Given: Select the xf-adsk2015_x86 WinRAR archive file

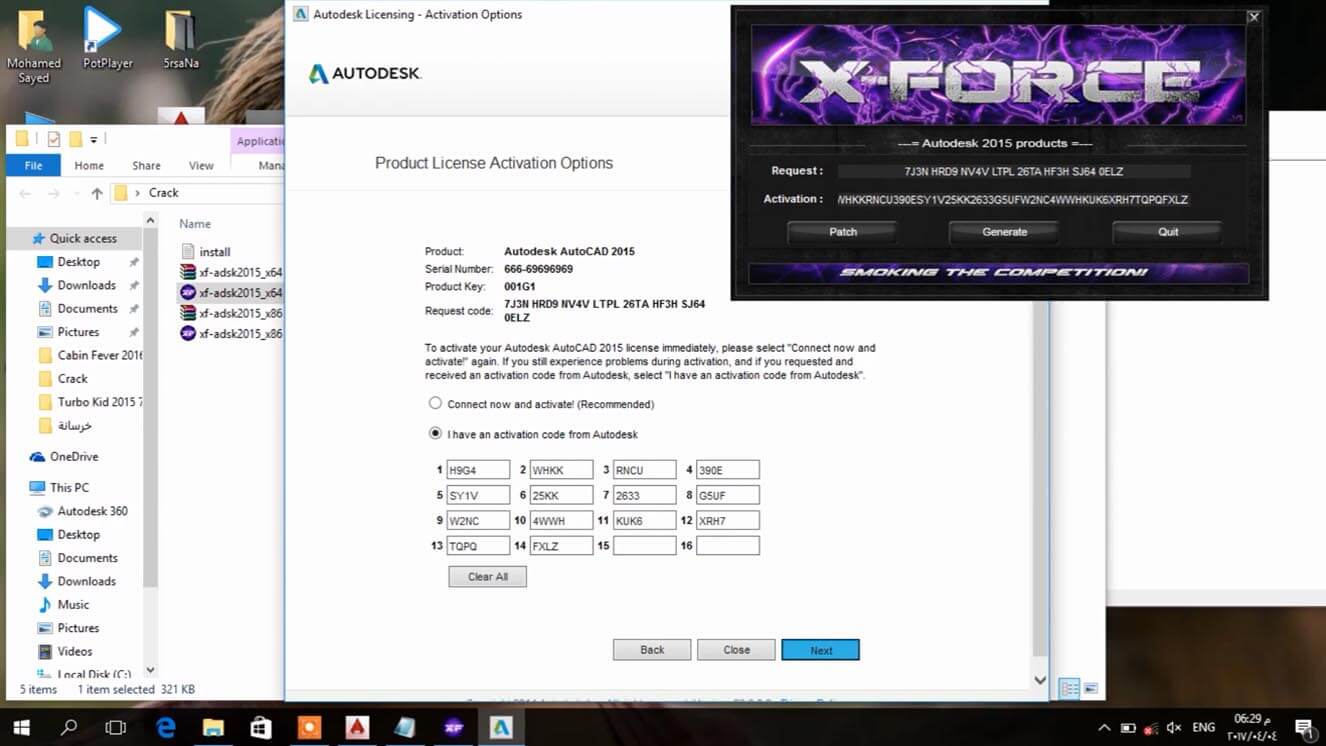Looking at the screenshot, I should click(231, 313).
